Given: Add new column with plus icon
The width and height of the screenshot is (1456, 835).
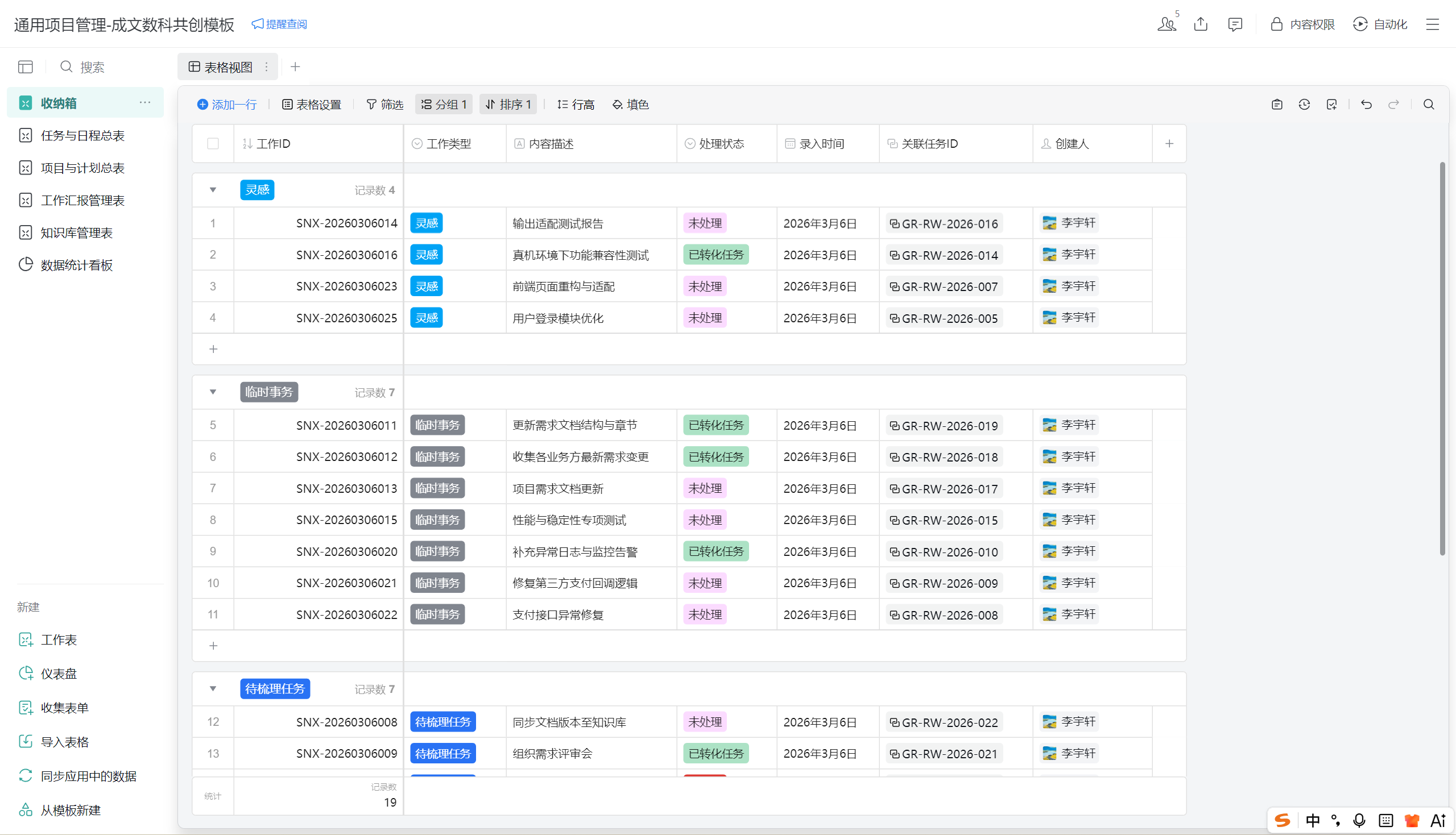Looking at the screenshot, I should 1169,143.
